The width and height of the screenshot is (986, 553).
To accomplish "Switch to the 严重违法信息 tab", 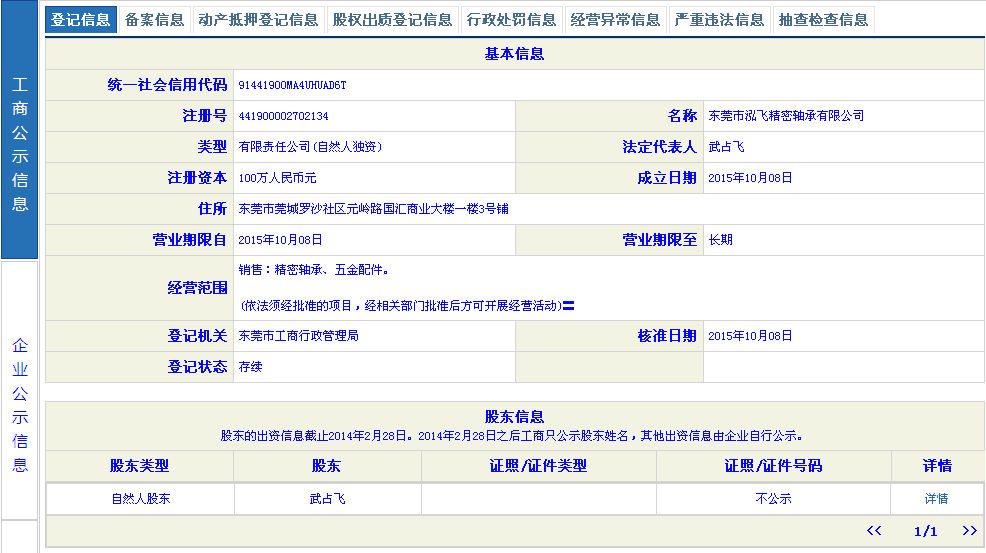I will pyautogui.click(x=718, y=20).
